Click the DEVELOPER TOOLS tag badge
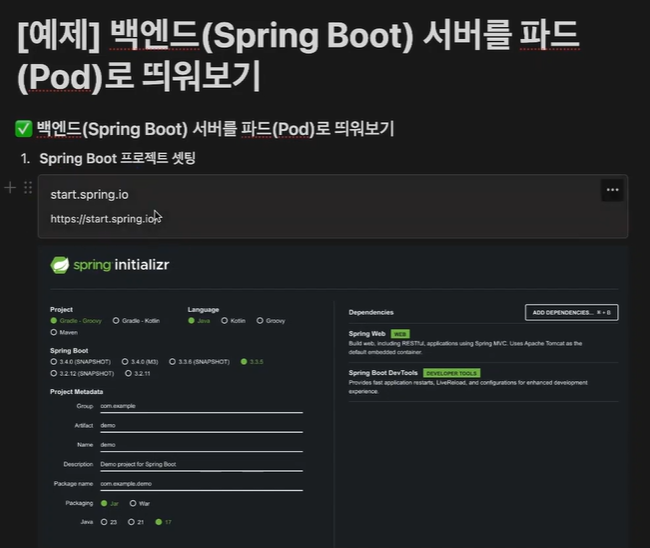 click(x=451, y=373)
